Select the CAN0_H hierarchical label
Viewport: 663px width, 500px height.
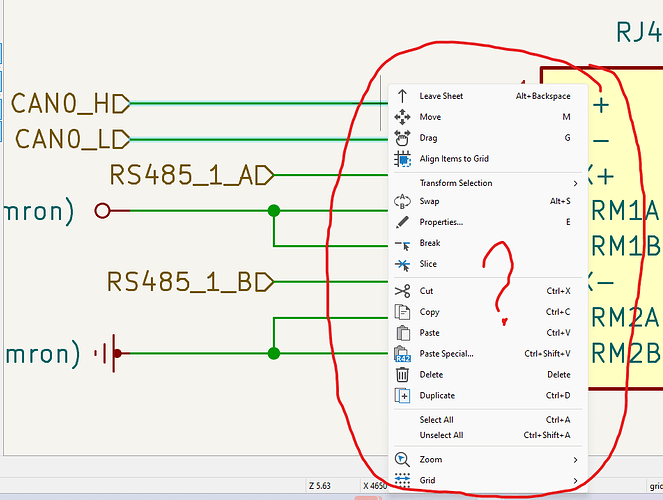tap(70, 104)
